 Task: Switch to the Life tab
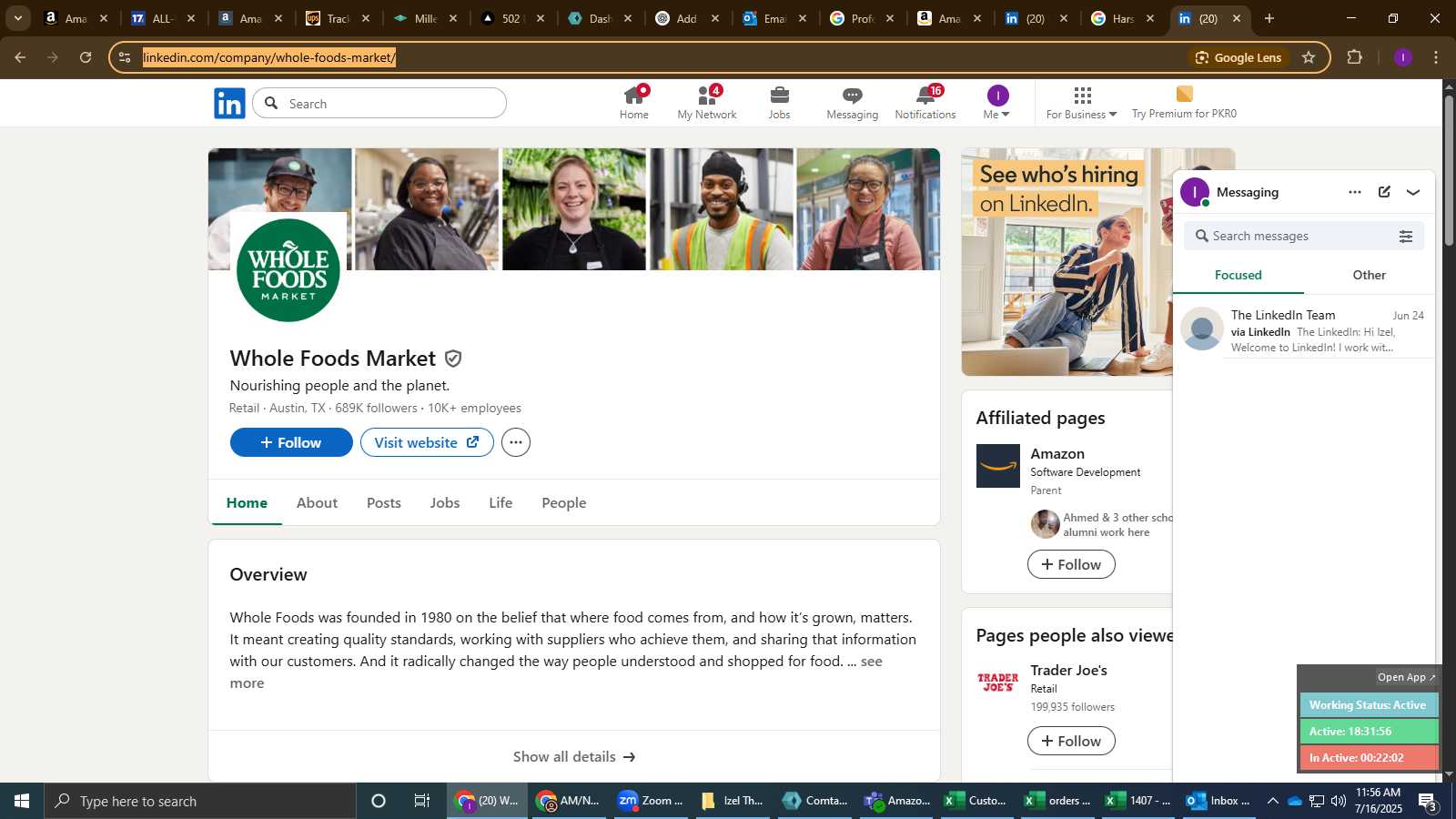point(500,502)
